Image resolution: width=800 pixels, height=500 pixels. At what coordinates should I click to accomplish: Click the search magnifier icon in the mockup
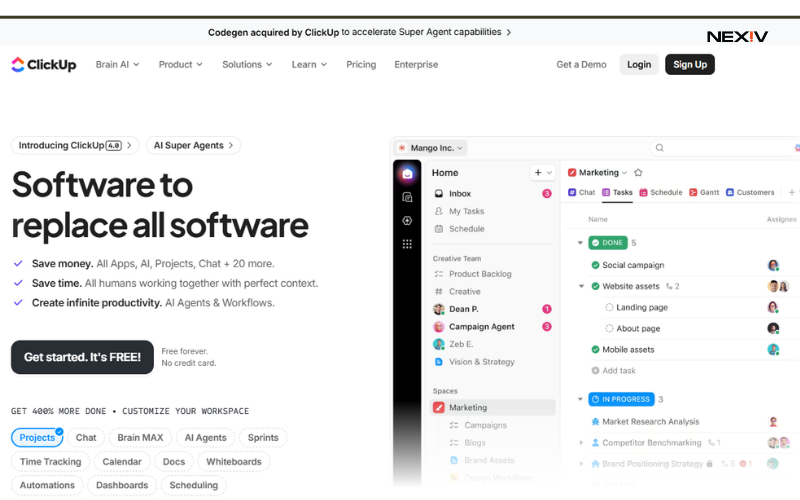(x=660, y=148)
